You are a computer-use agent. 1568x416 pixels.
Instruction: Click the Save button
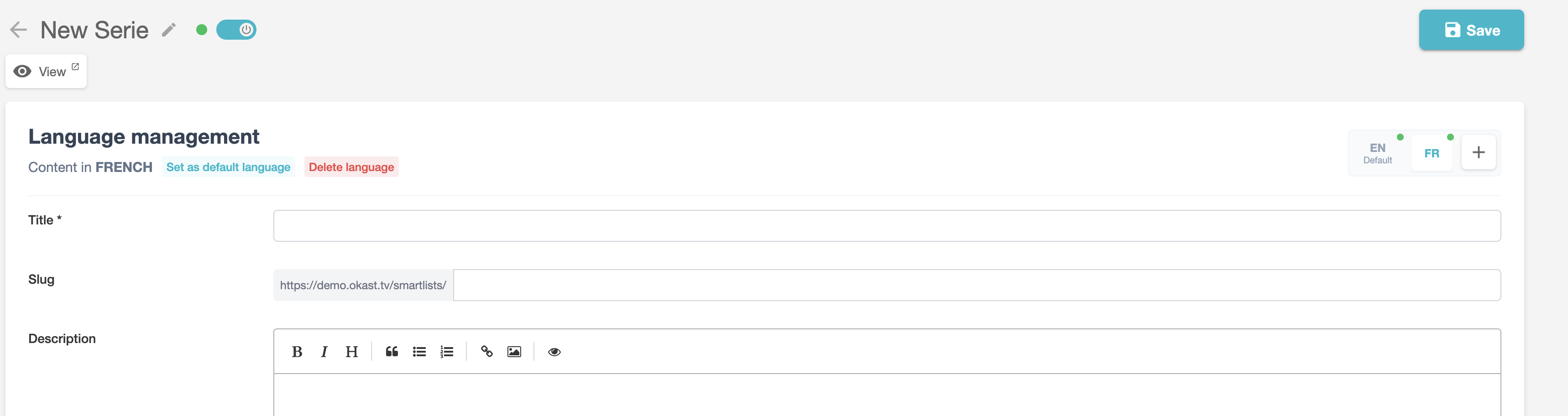click(x=1471, y=30)
